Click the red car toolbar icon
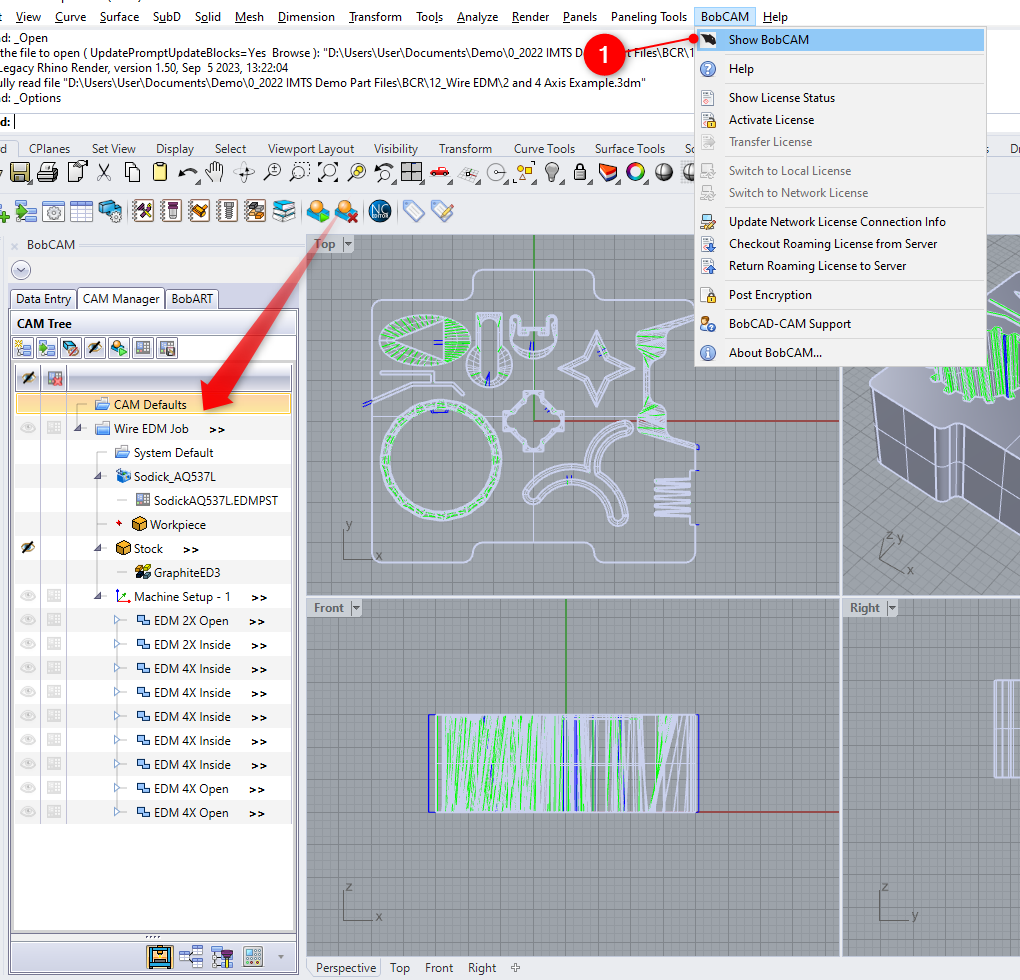 (x=440, y=172)
